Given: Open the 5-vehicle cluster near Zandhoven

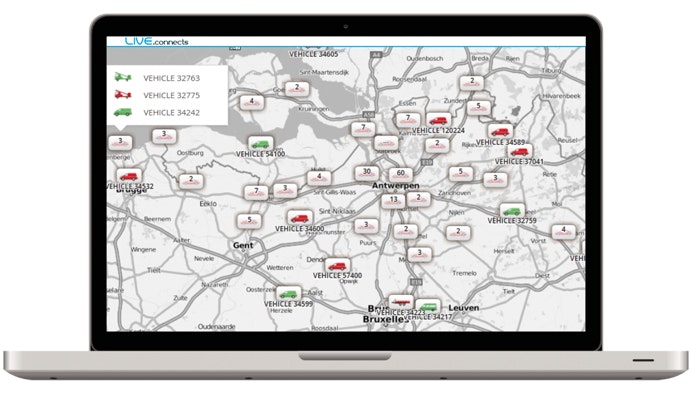Looking at the screenshot, I should [x=461, y=173].
